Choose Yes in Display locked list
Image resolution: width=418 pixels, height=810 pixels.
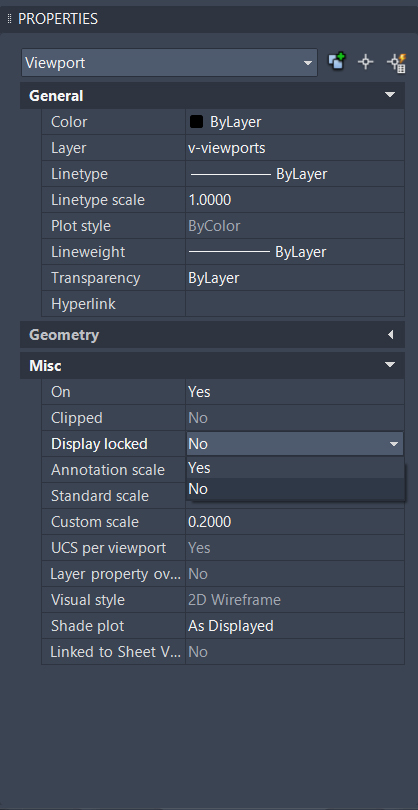[295, 468]
